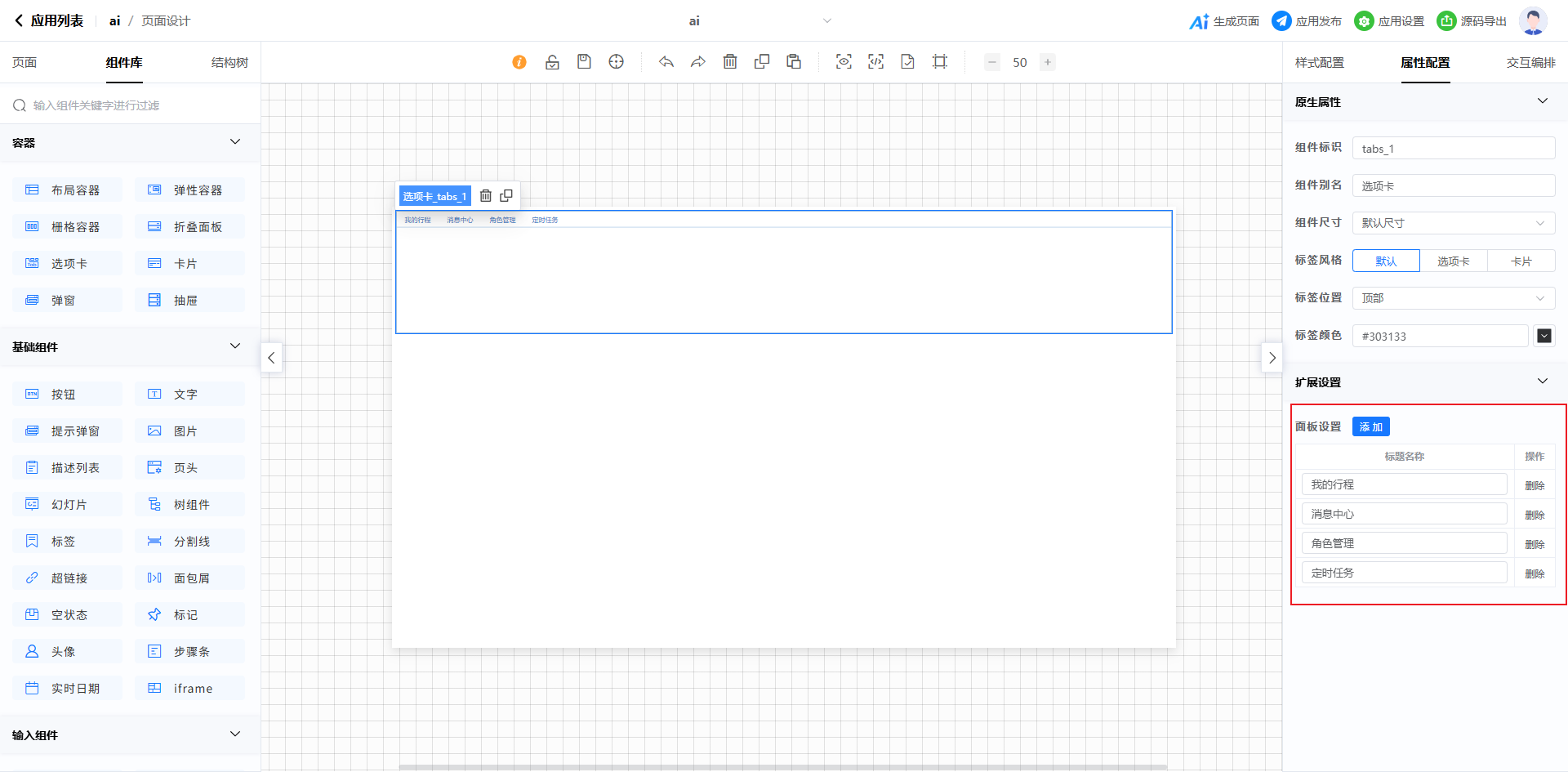Collapse the 容器 component section

click(235, 142)
